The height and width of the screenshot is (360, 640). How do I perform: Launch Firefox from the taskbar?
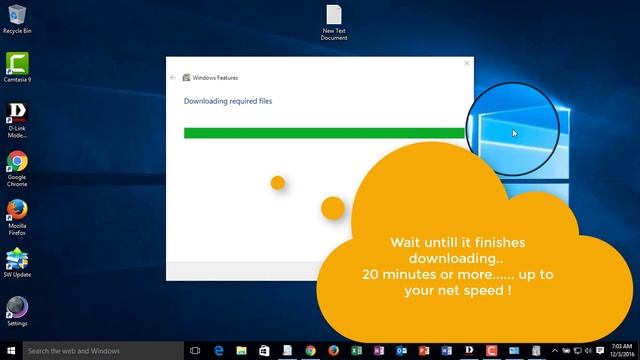(333, 351)
